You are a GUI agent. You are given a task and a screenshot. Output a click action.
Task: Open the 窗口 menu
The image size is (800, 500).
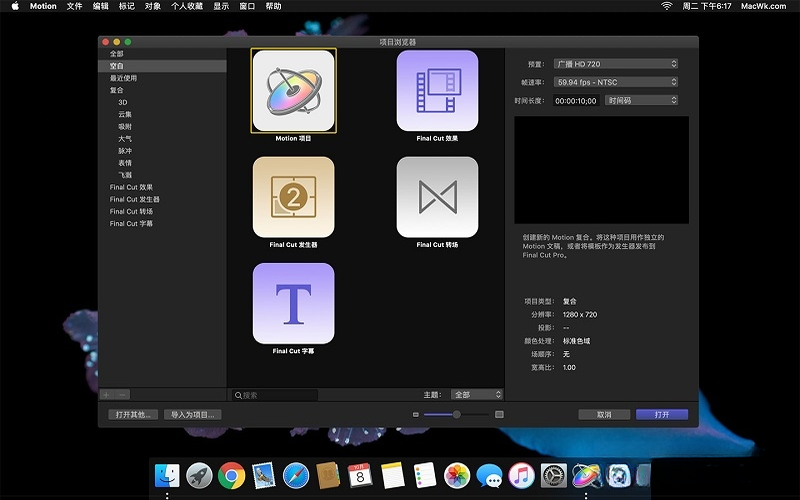[x=247, y=6]
